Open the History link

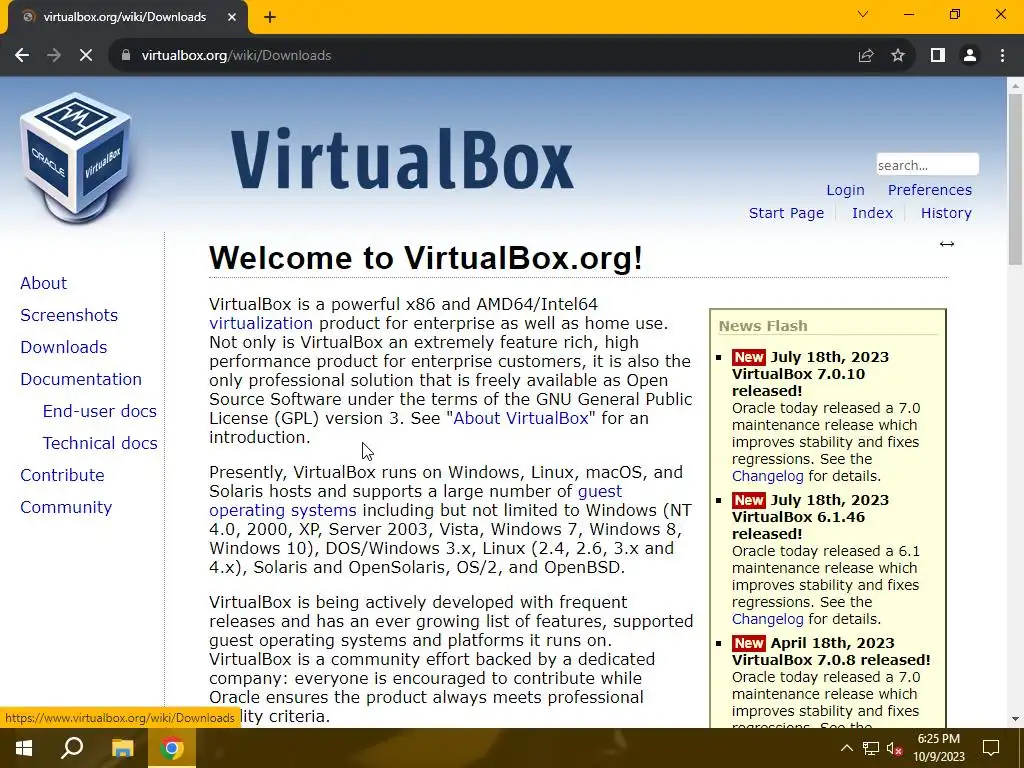point(946,213)
